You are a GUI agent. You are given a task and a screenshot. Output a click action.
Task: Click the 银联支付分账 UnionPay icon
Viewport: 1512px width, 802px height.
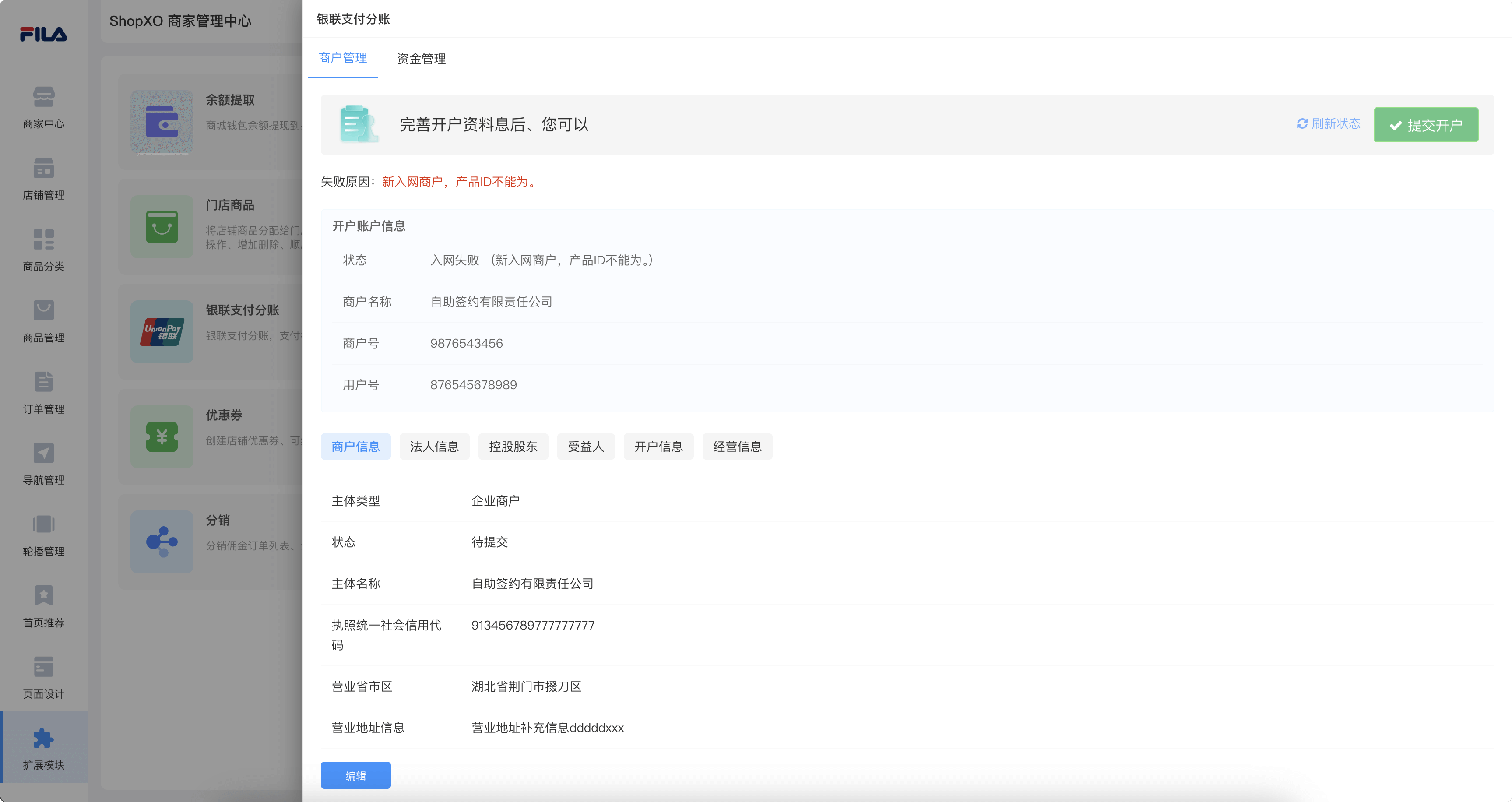162,332
